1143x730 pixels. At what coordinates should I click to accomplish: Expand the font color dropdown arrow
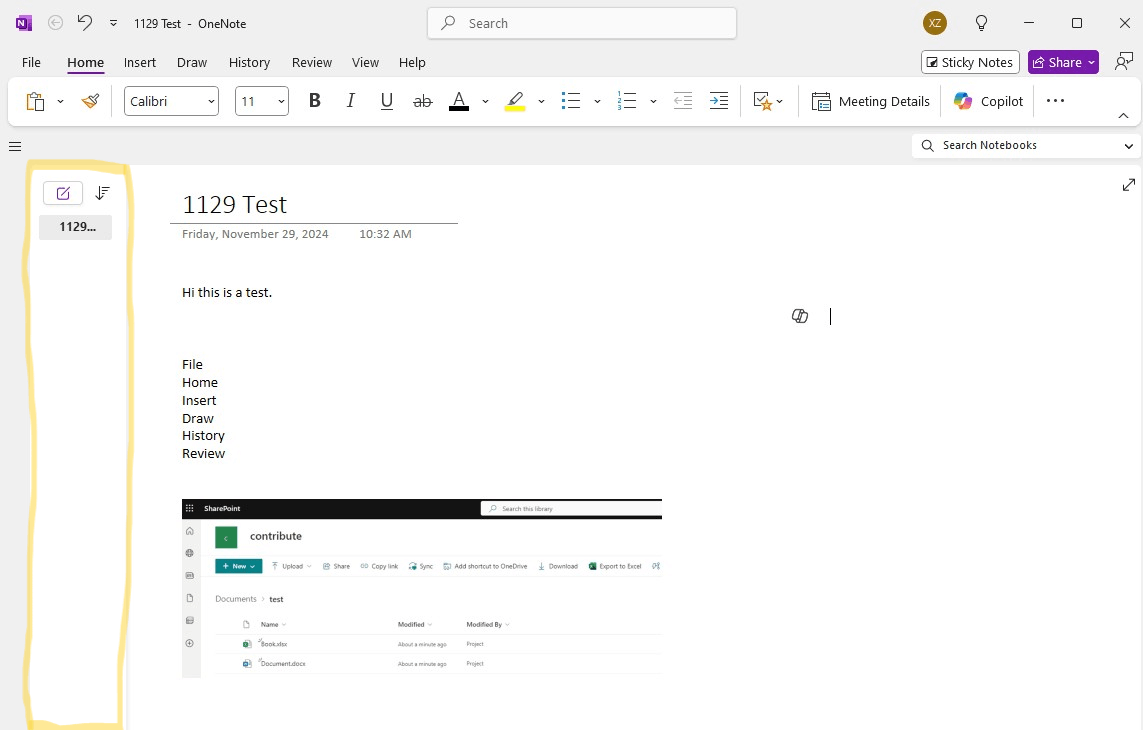[x=486, y=100]
